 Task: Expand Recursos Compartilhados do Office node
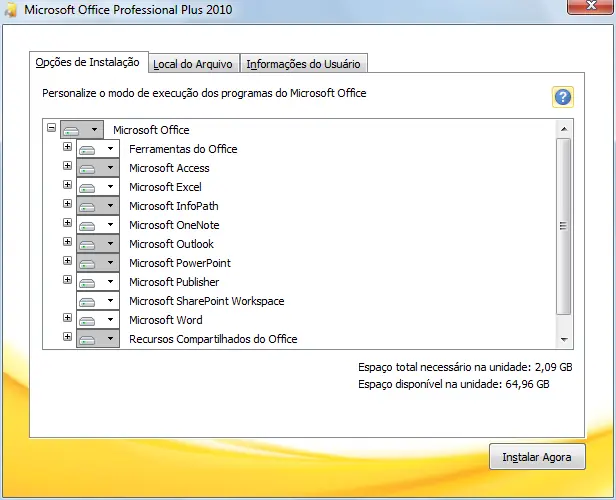68,337
